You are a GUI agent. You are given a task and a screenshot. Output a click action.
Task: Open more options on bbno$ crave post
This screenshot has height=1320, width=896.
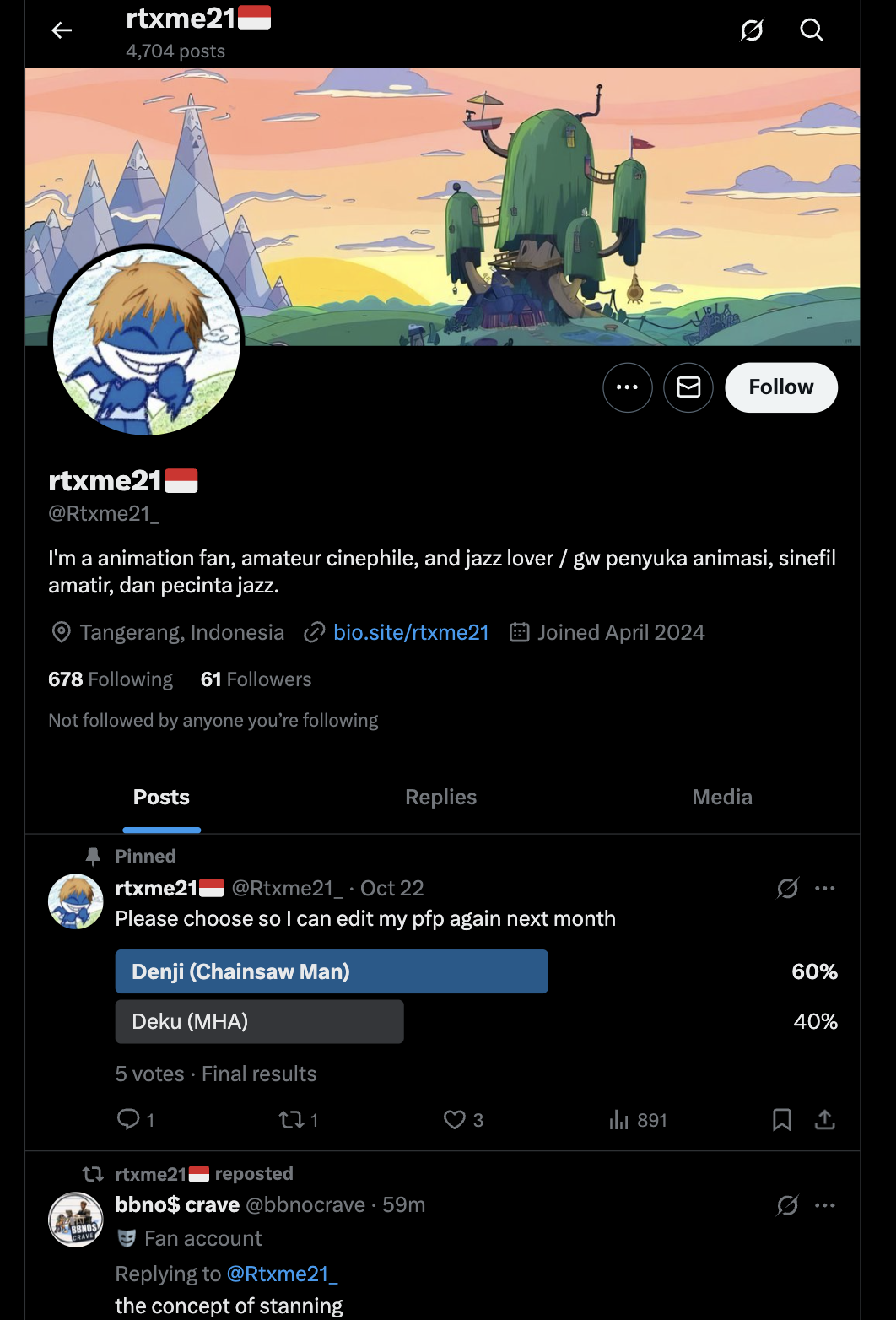[x=825, y=1205]
